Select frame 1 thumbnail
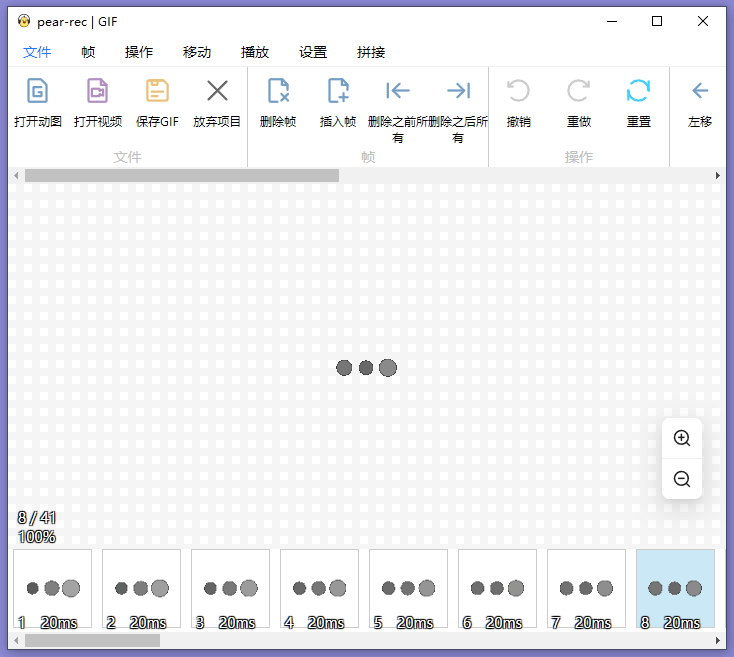The height and width of the screenshot is (657, 734). coord(52,589)
